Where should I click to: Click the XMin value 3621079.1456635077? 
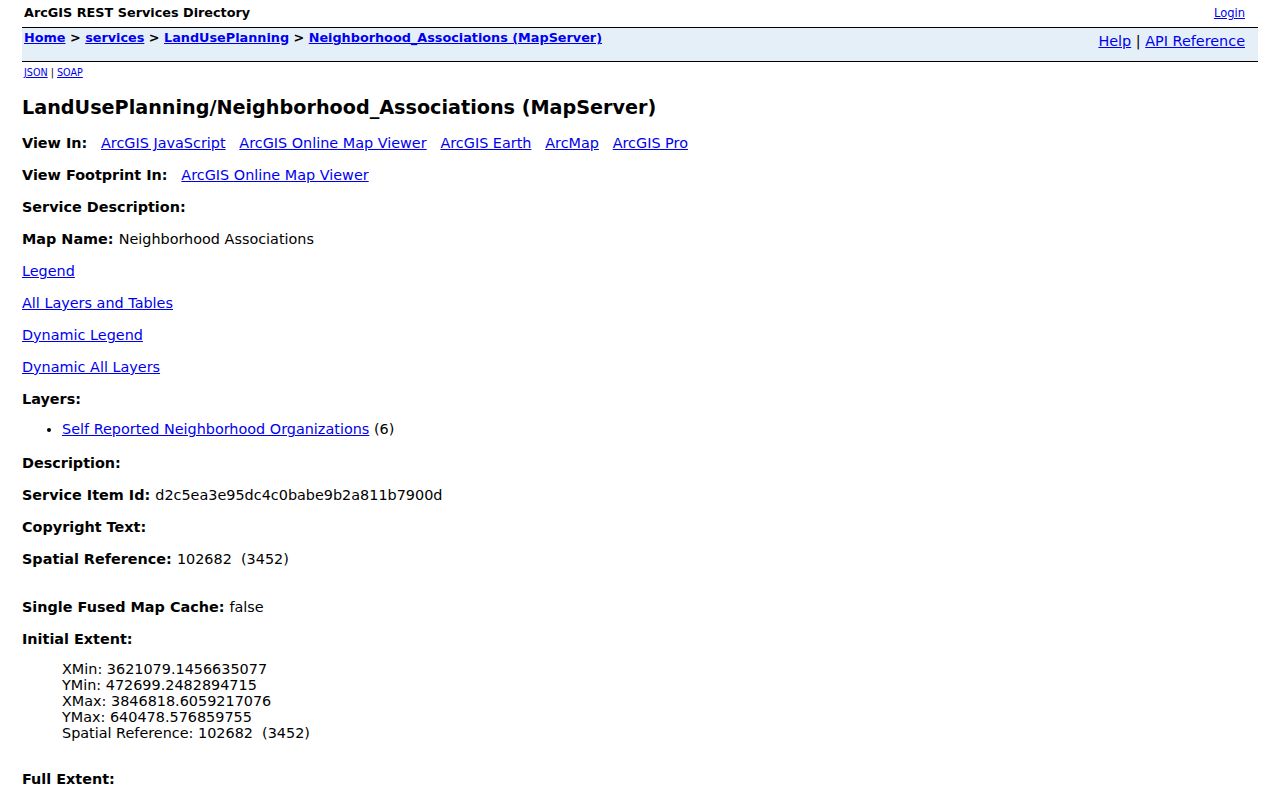point(187,669)
